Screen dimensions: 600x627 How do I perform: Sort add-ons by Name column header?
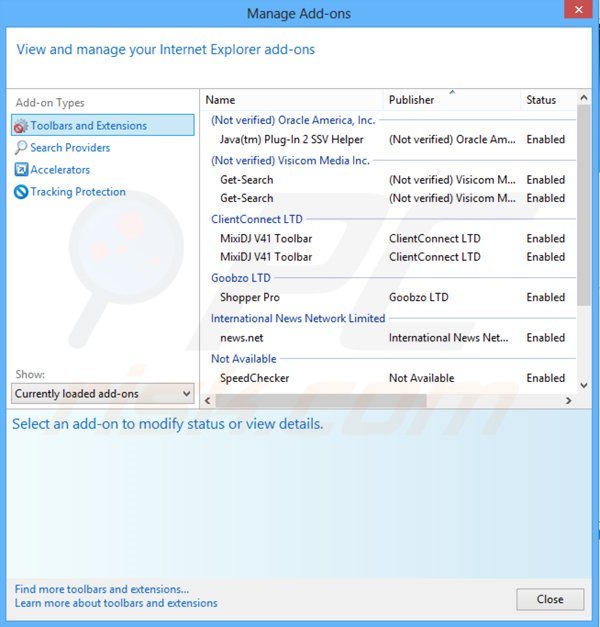point(292,100)
